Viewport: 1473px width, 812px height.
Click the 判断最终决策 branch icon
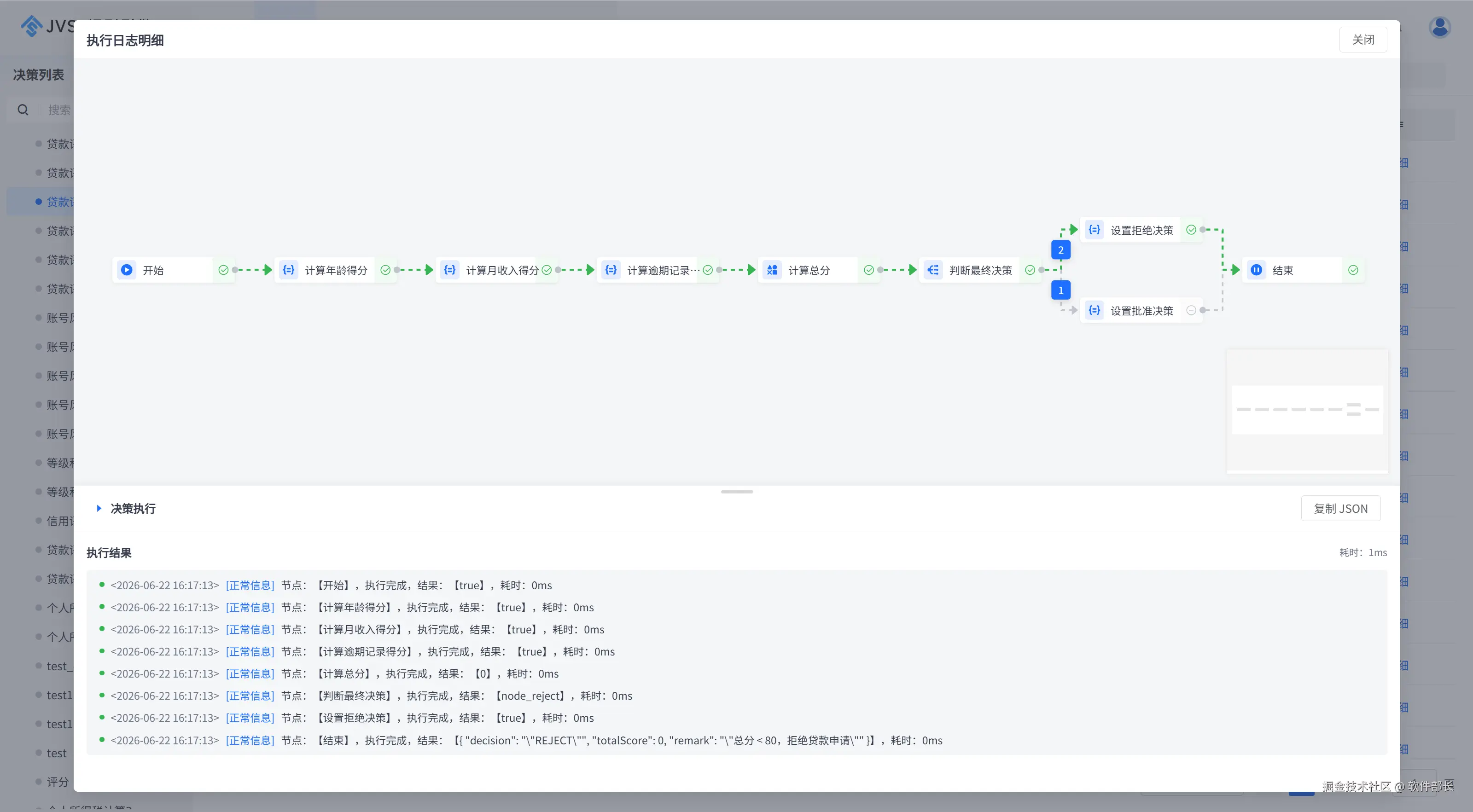pyautogui.click(x=933, y=270)
